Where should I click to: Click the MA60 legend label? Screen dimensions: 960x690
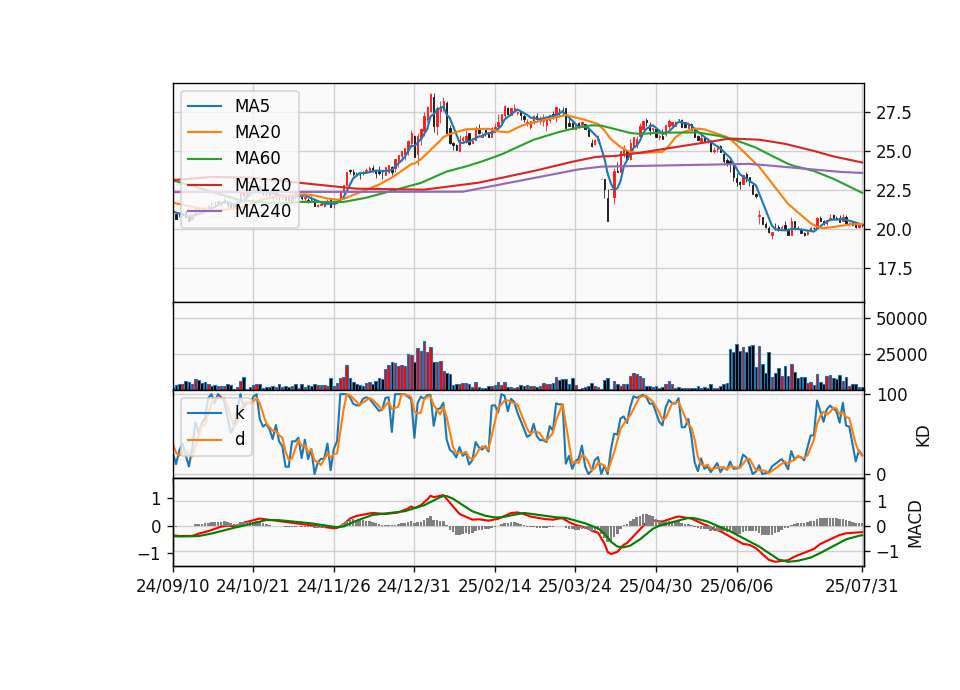[258, 159]
